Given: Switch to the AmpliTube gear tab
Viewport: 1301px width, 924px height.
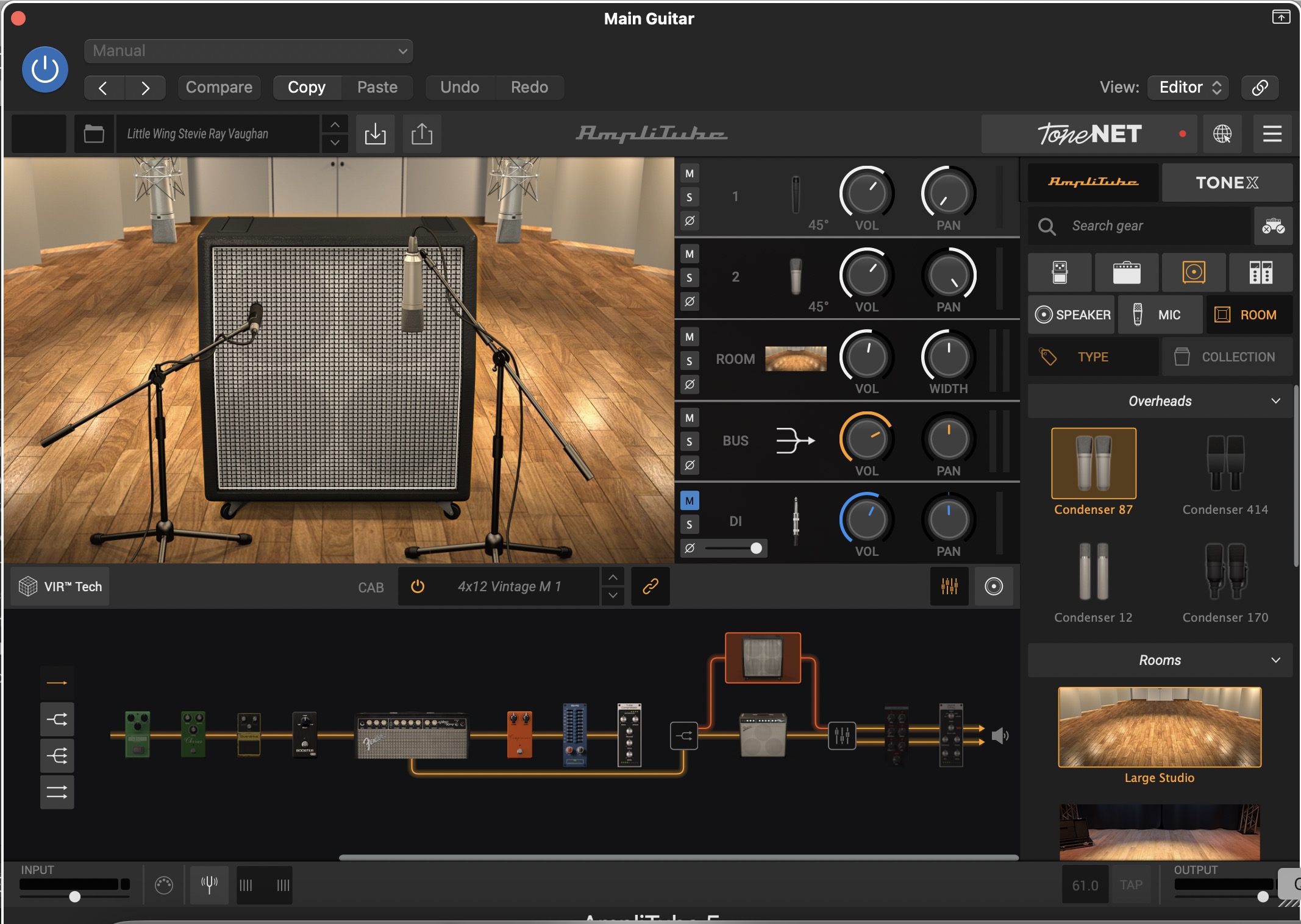Looking at the screenshot, I should tap(1093, 182).
